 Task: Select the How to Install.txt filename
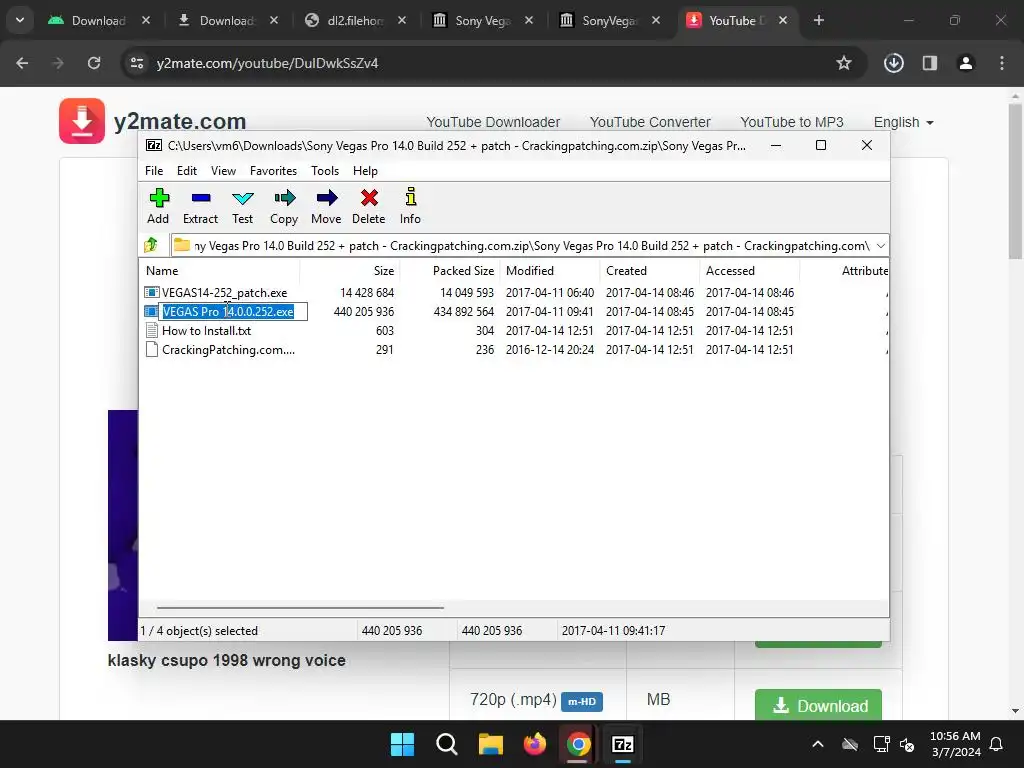206,330
